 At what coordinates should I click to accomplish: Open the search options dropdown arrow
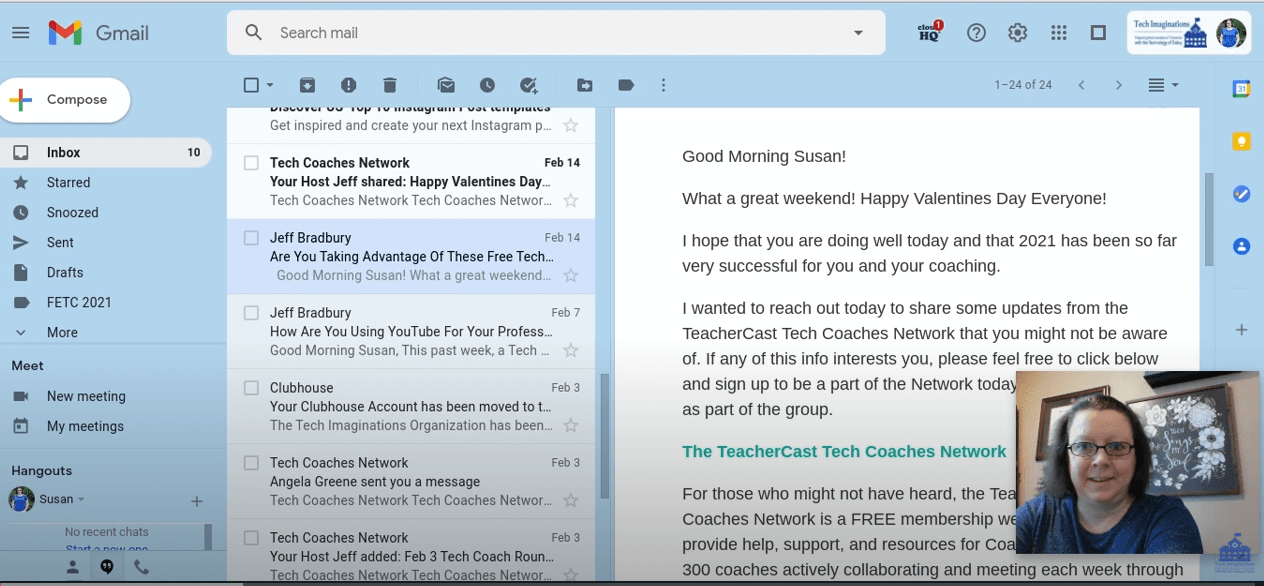(x=857, y=33)
